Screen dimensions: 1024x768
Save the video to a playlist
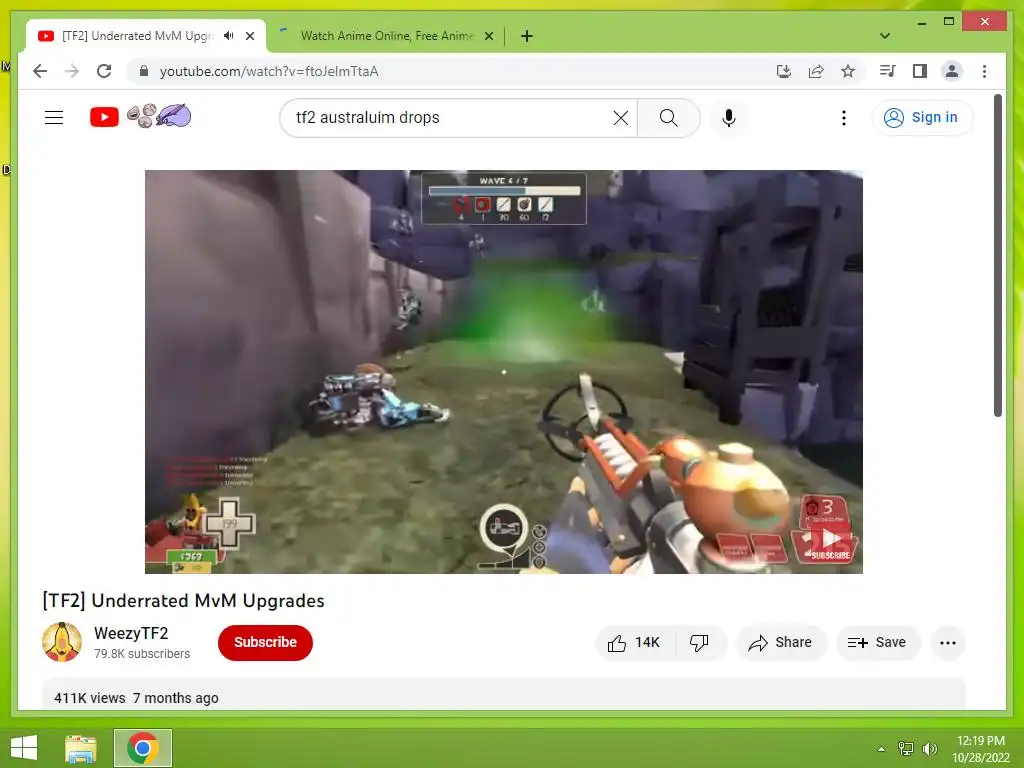(x=878, y=643)
